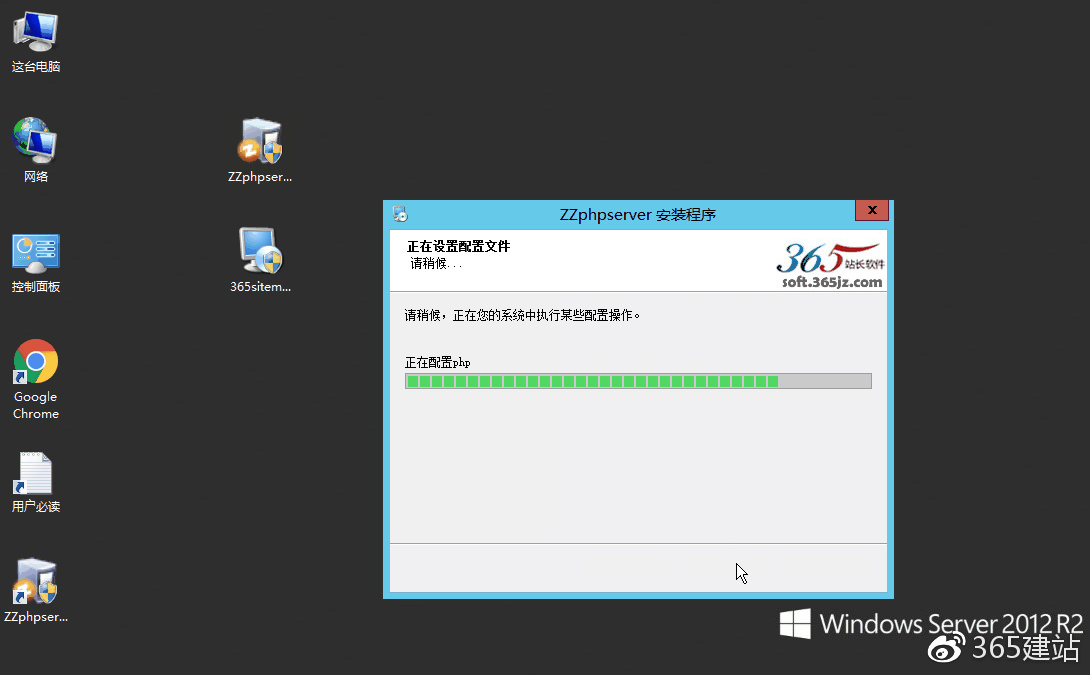1090x675 pixels.
Task: Click the ZZphpserver 安装程序 title text
Action: point(637,215)
